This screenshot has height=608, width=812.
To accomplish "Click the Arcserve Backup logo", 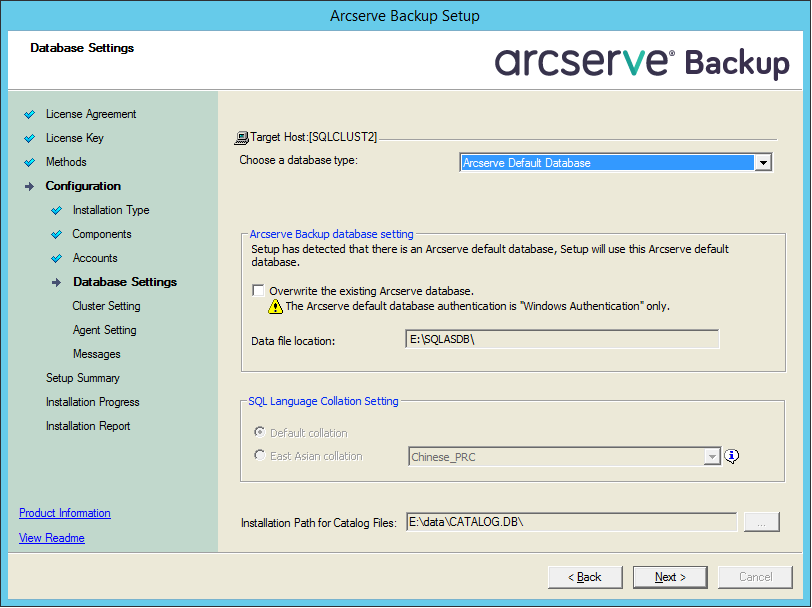I will coord(641,61).
